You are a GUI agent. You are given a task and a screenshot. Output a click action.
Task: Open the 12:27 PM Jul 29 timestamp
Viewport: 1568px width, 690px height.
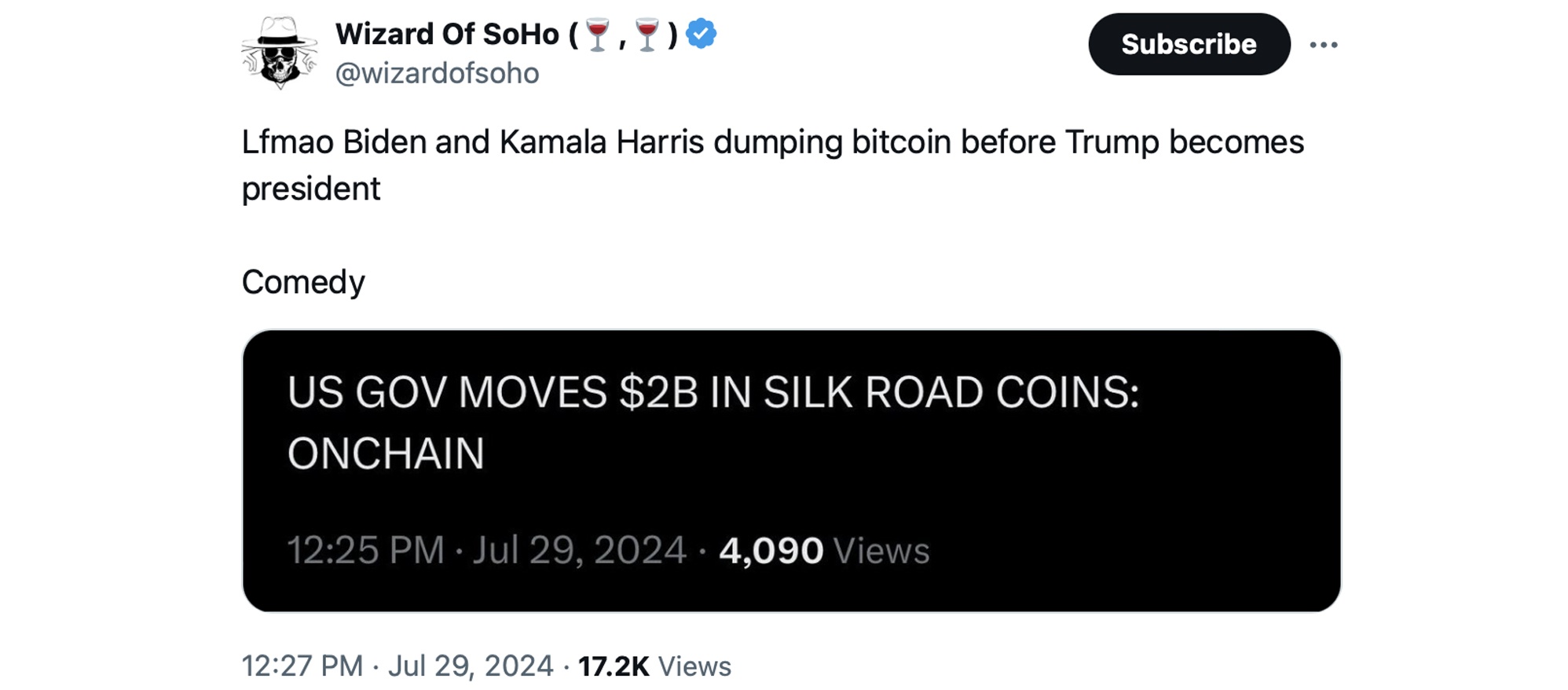397,666
